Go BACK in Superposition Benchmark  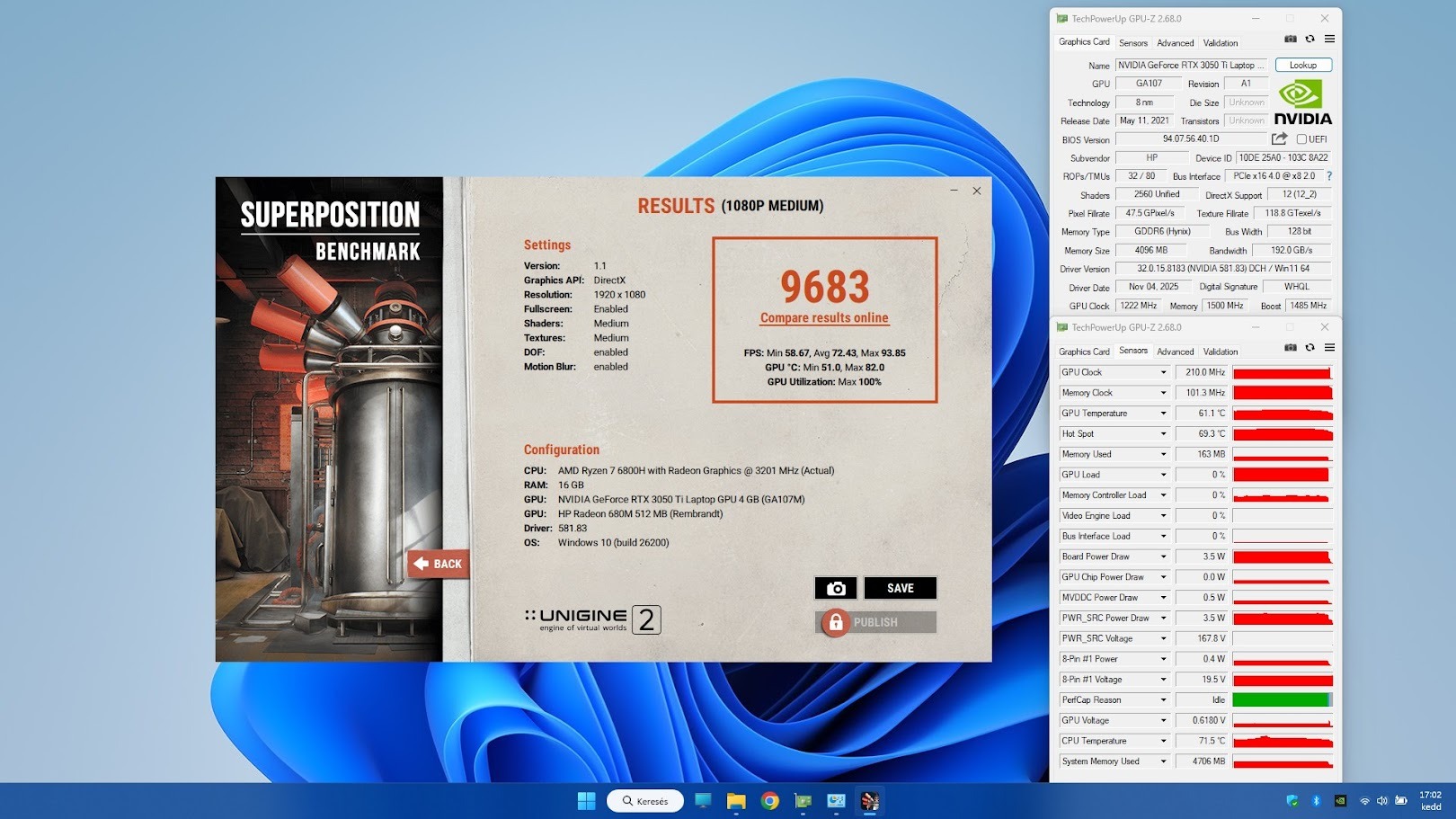coord(439,564)
